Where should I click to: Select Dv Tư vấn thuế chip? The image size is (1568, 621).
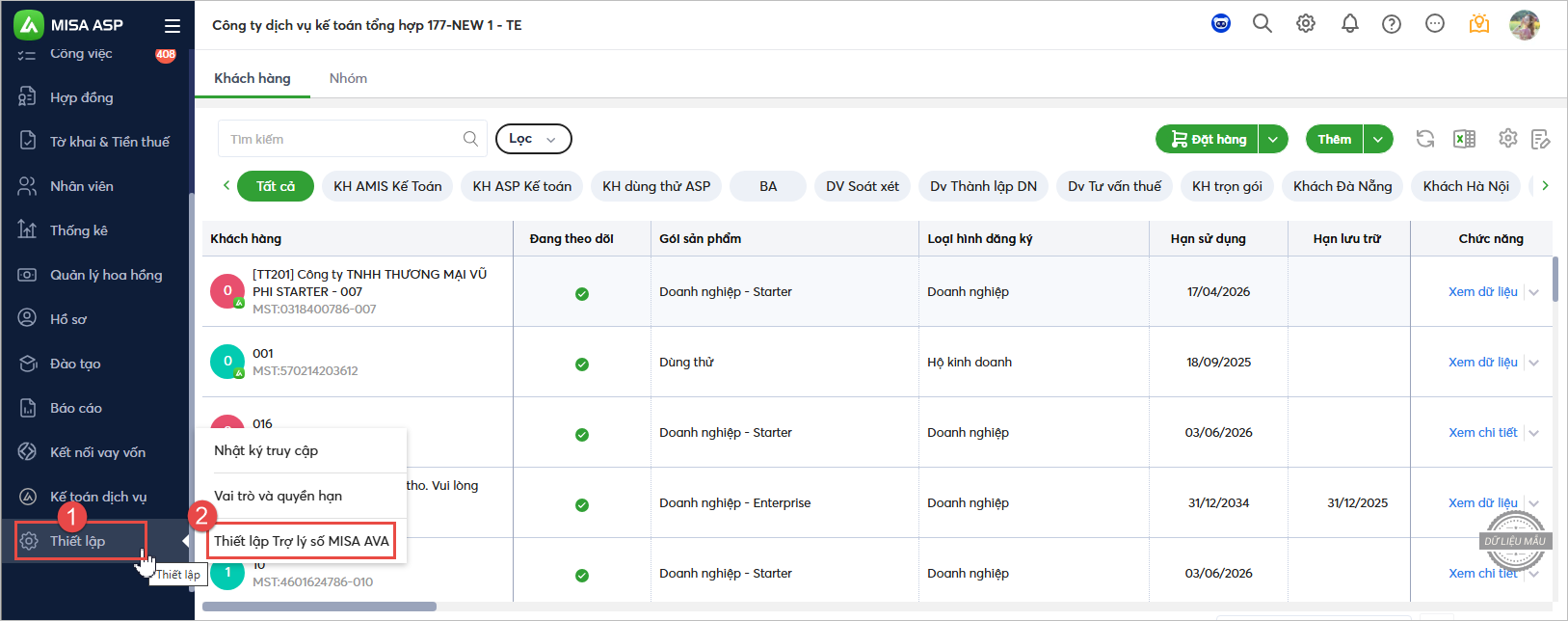click(x=1115, y=186)
